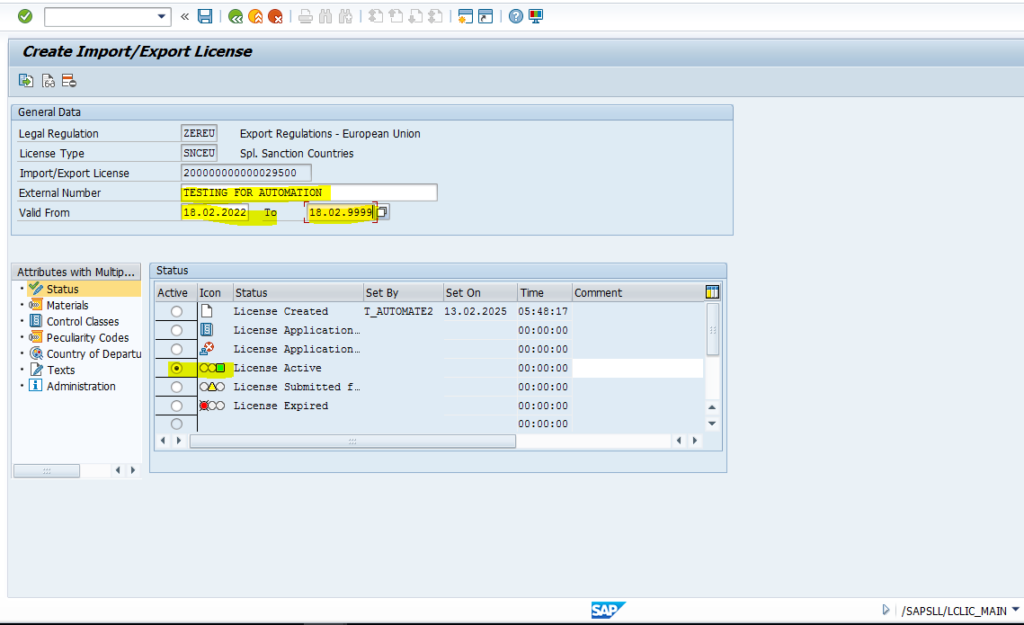Select the License Submitted radio button
Viewport: 1024px width, 625px height.
pos(176,387)
